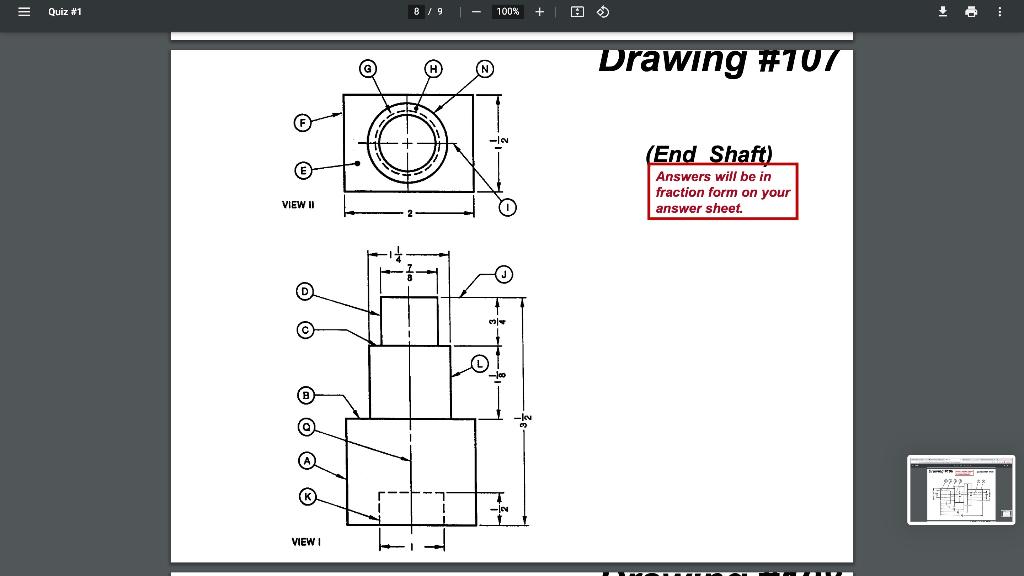Screen dimensions: 1024x576
Task: Download the quiz PDF
Action: point(941,12)
